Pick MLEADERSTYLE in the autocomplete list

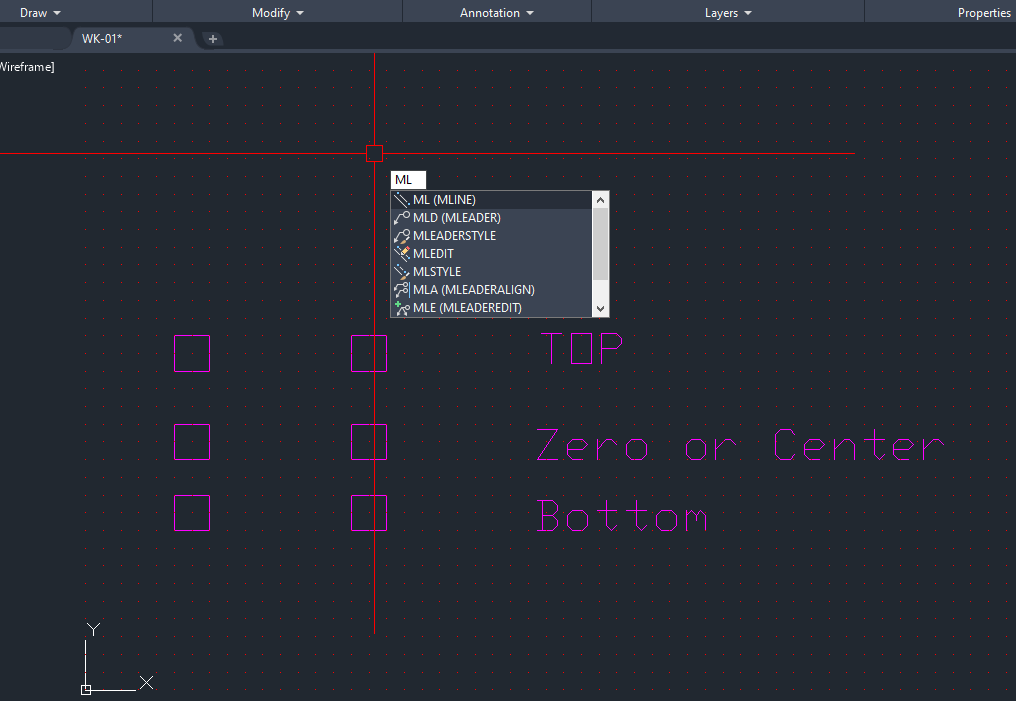click(454, 236)
